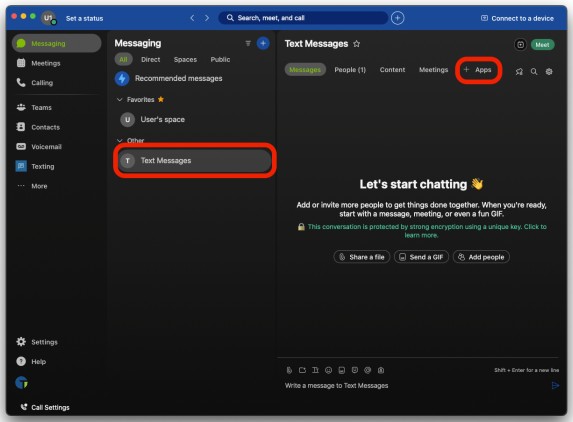Click the Add people button
Screen dimensions: 573x422
tap(481, 257)
